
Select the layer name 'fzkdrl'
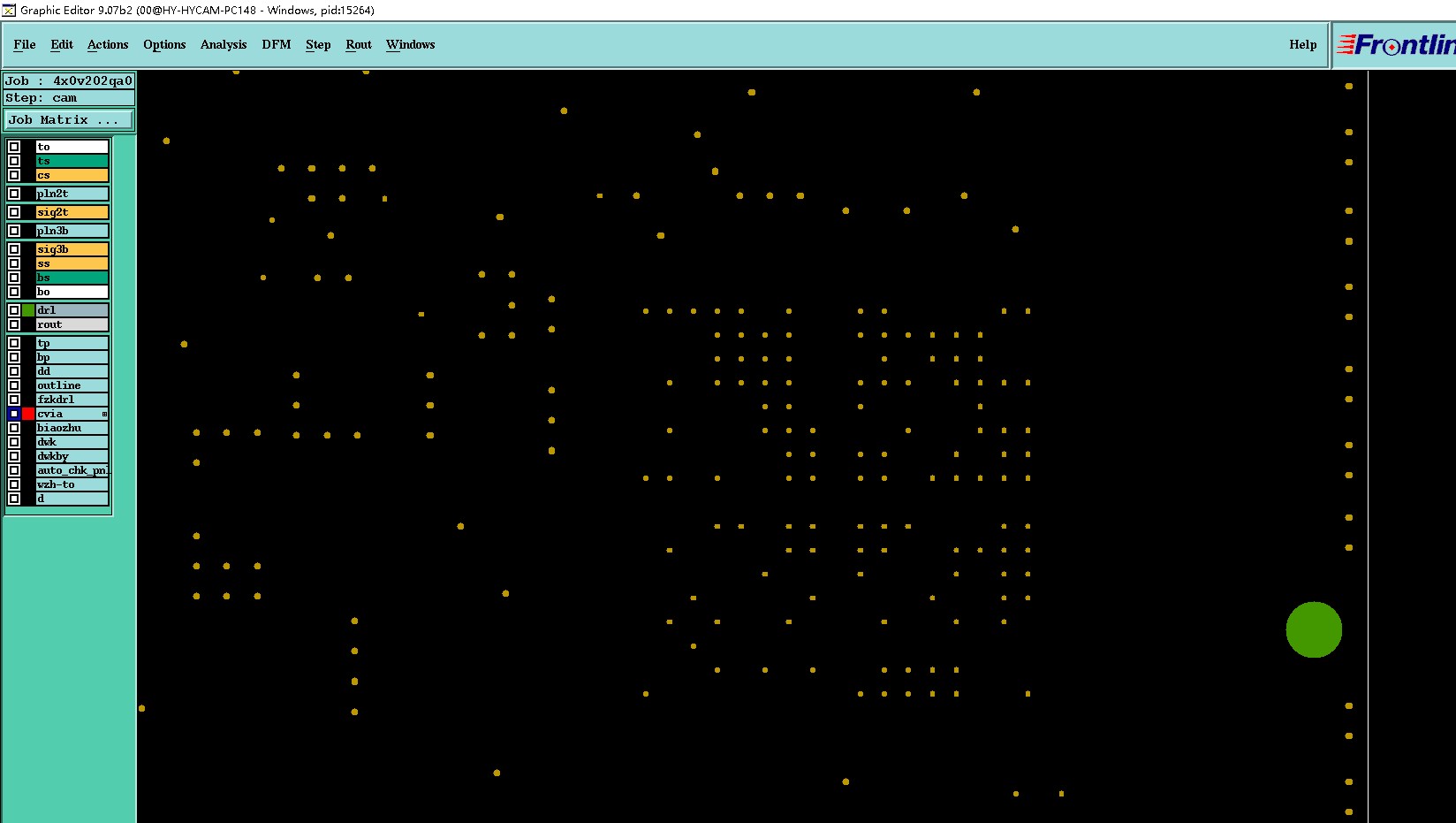click(72, 400)
